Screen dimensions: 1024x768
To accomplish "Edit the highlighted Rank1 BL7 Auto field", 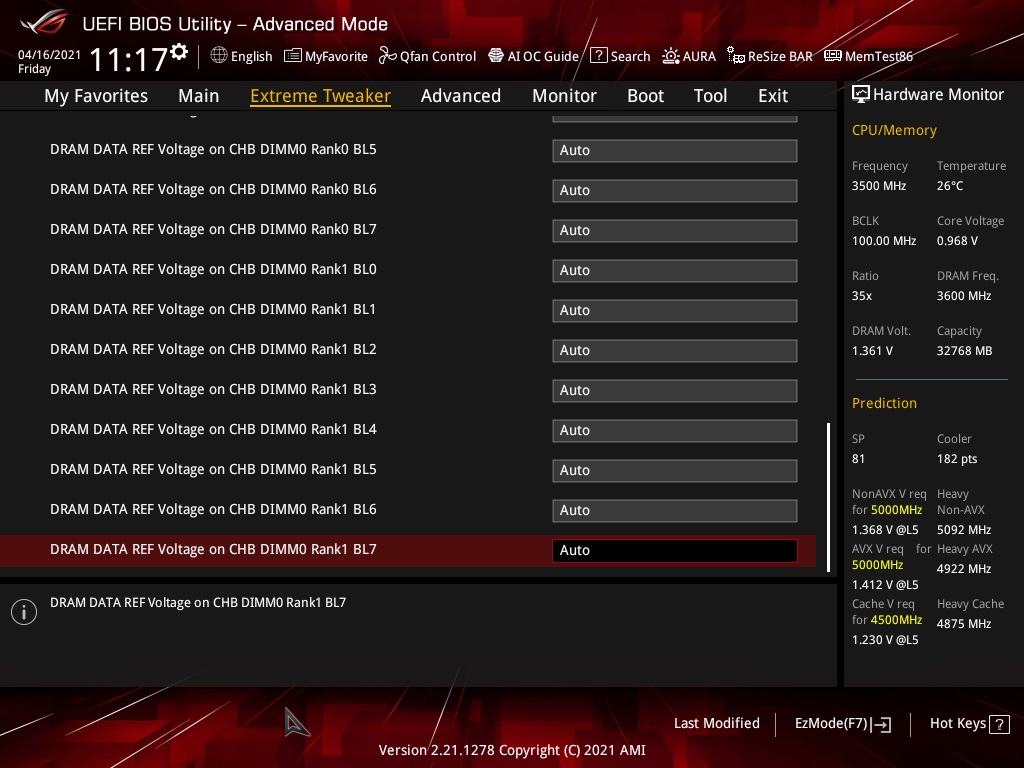I will pos(675,551).
